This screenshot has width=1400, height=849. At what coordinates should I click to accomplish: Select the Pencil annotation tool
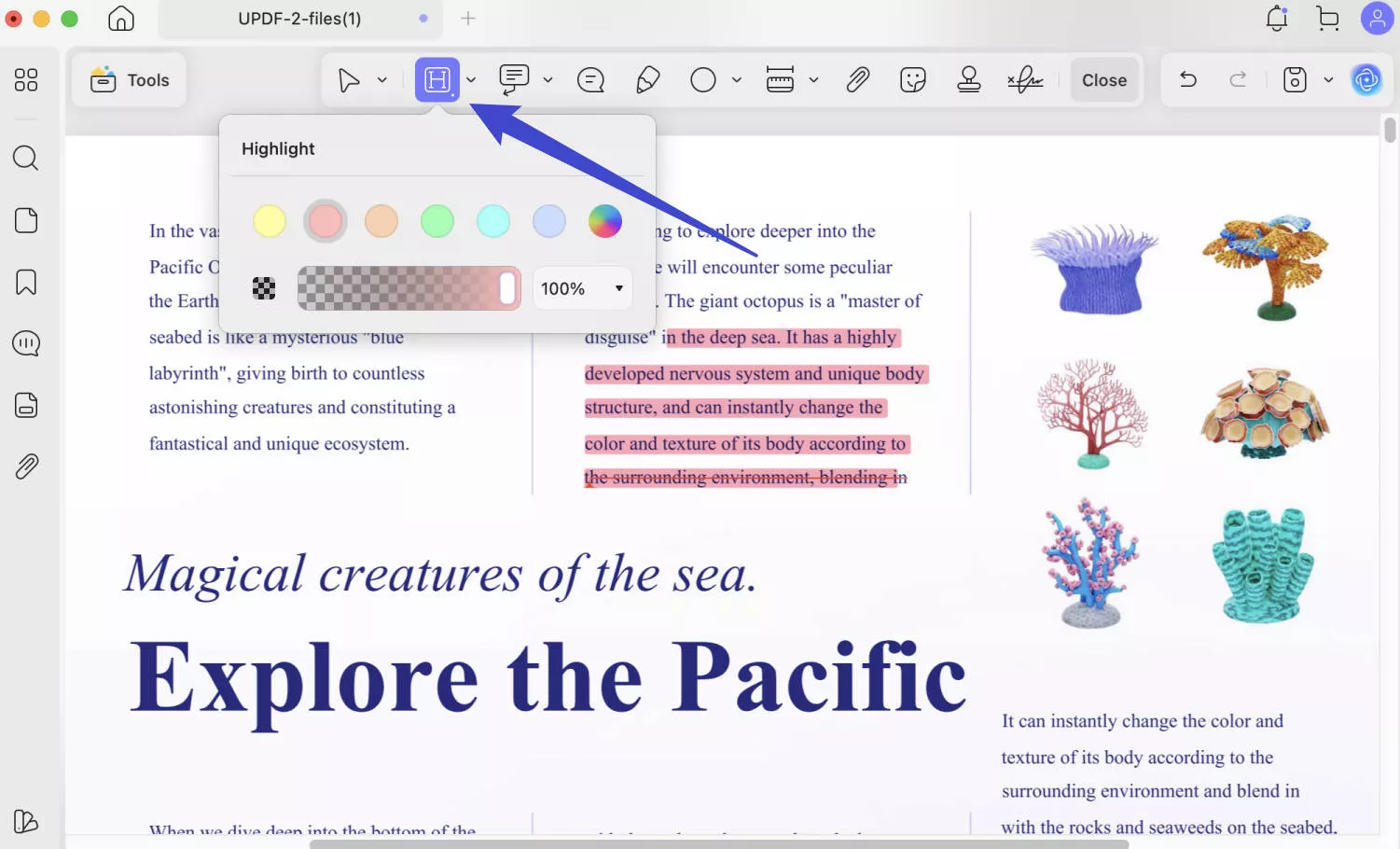[648, 79]
